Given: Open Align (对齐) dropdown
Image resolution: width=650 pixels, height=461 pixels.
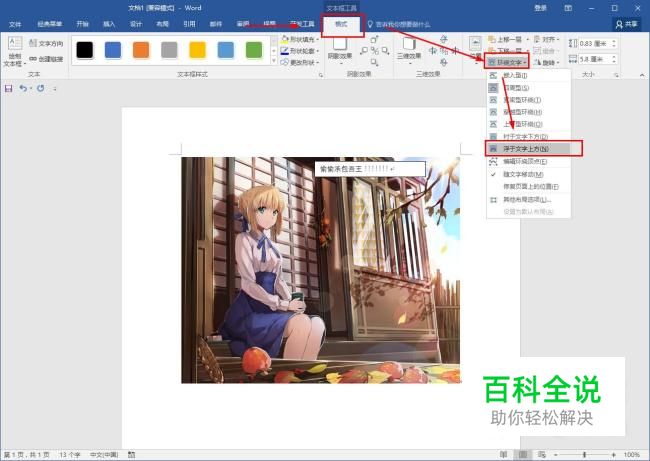Looking at the screenshot, I should tap(547, 39).
